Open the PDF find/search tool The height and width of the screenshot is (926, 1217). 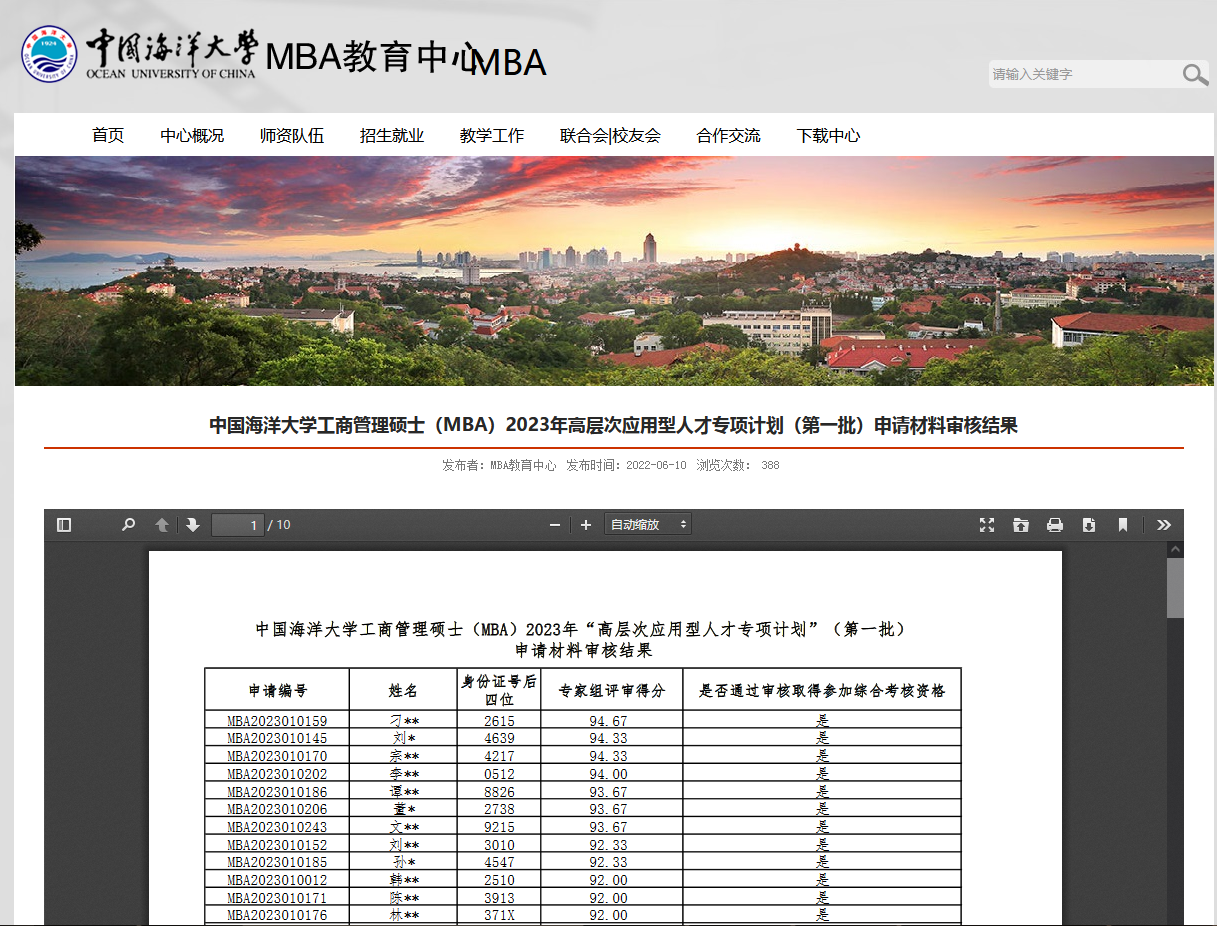point(128,524)
